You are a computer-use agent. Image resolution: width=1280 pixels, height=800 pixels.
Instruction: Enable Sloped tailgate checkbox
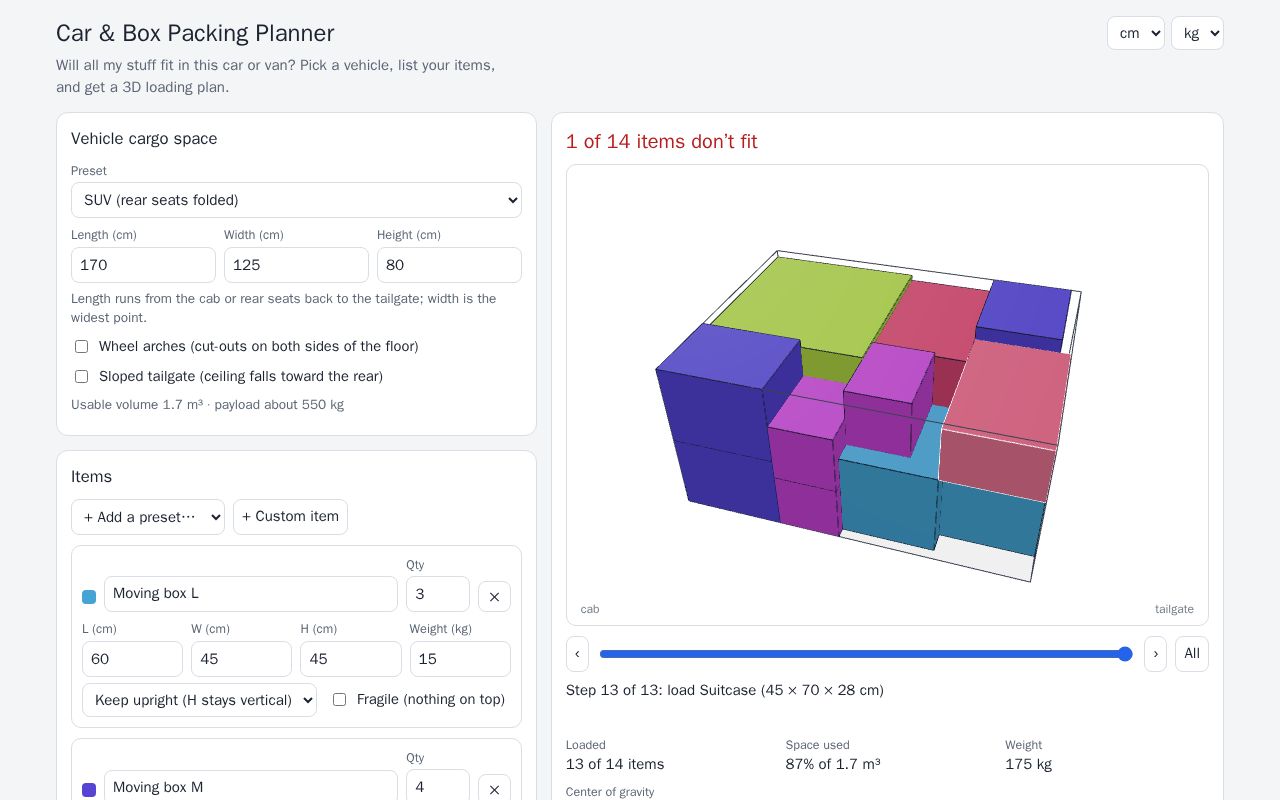click(x=81, y=376)
